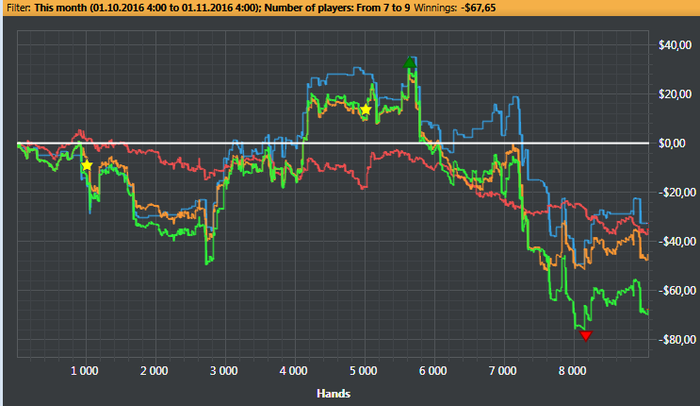Image resolution: width=700 pixels, height=406 pixels.
Task: Click the -$20,00 axis label
Action: point(677,192)
